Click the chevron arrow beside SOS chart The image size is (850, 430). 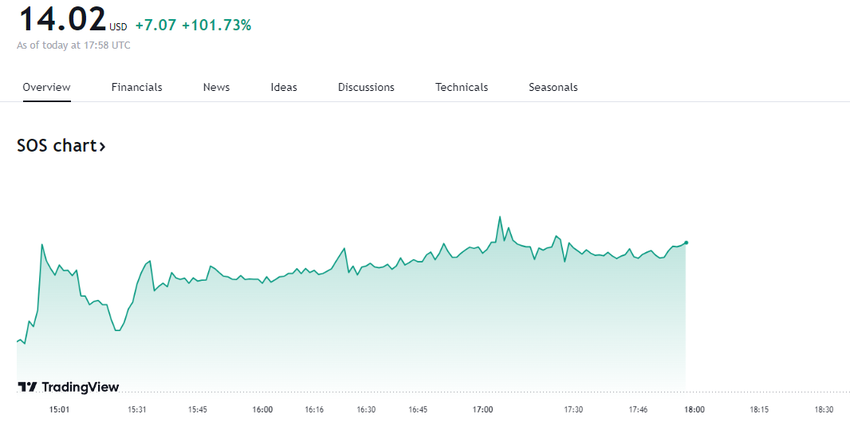[x=101, y=146]
